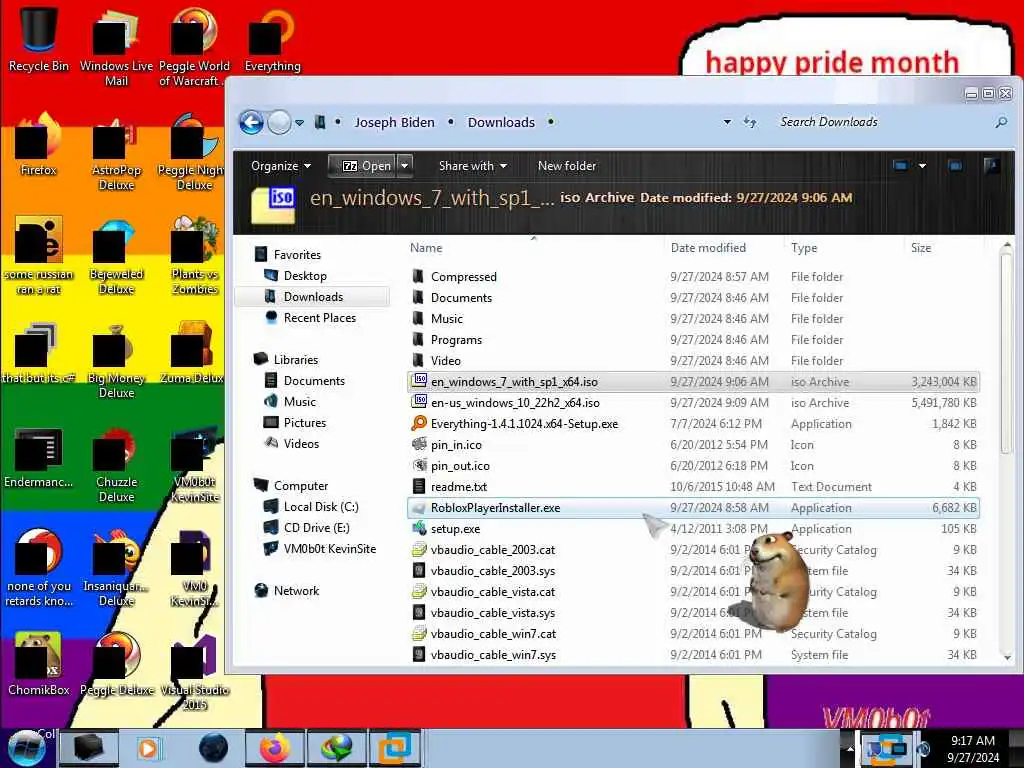Screen dimensions: 1024x768
Task: Click the change view icon
Action: point(901,166)
